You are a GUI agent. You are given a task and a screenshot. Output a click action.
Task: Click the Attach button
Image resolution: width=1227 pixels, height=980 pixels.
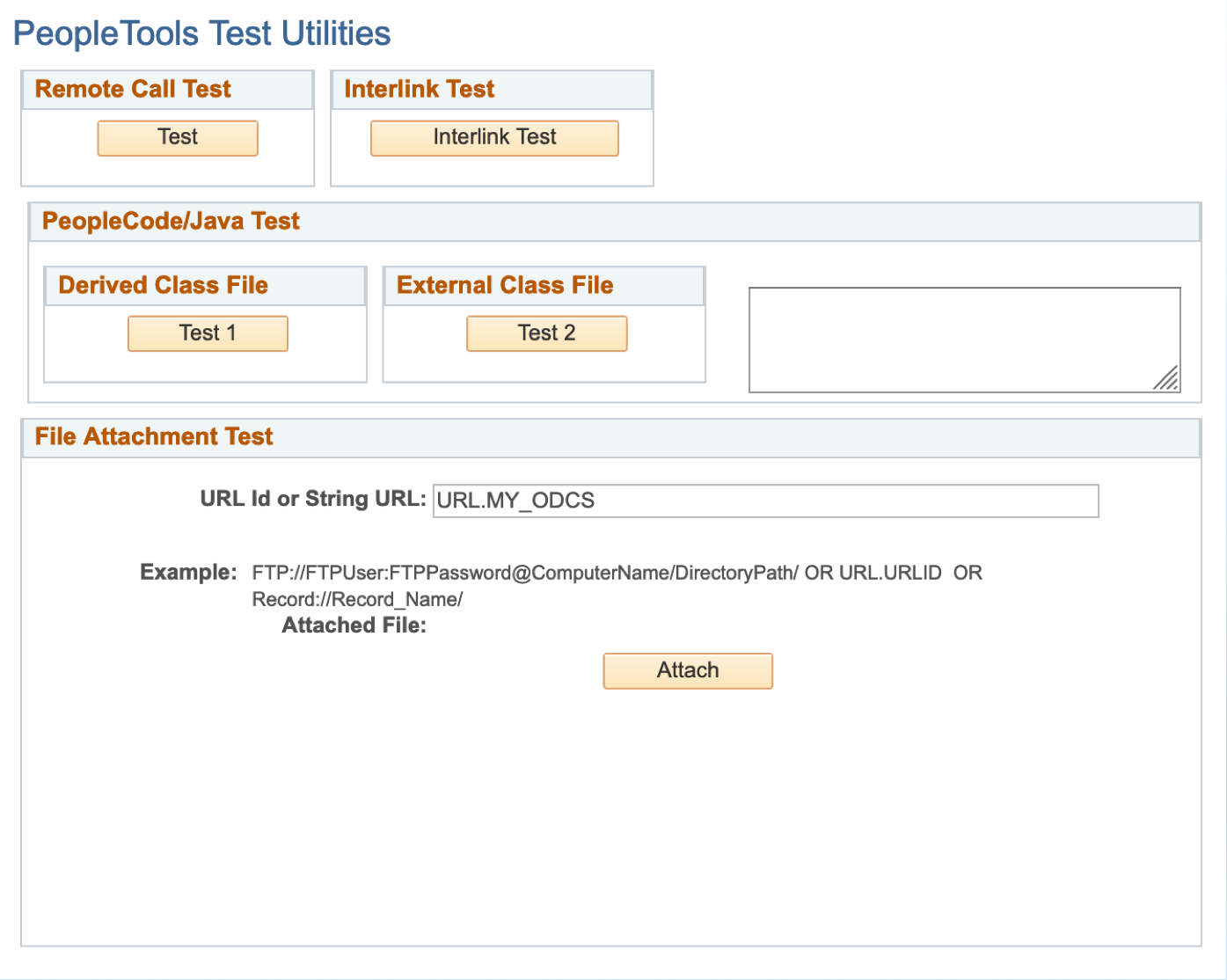tap(688, 671)
